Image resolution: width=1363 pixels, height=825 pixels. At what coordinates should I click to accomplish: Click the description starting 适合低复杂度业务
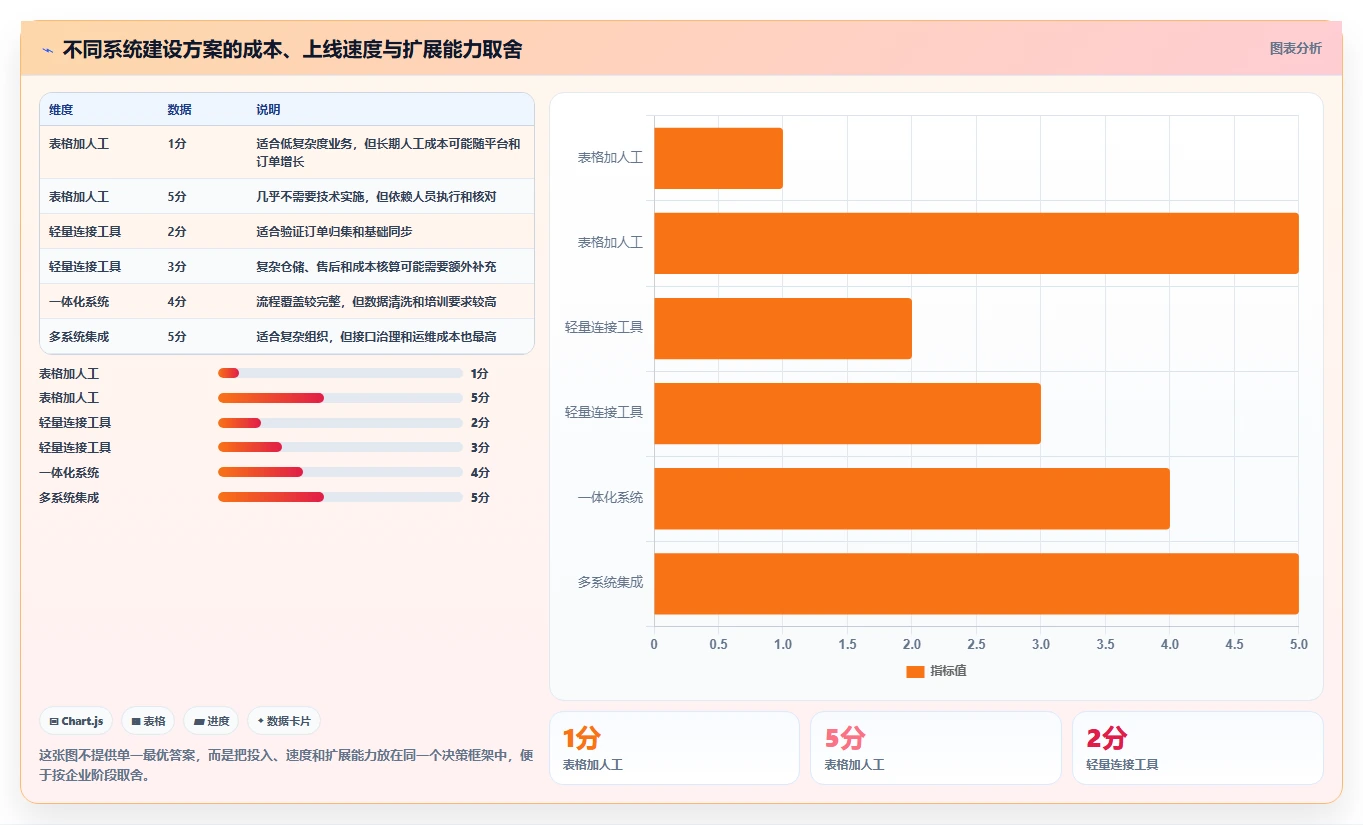point(388,152)
